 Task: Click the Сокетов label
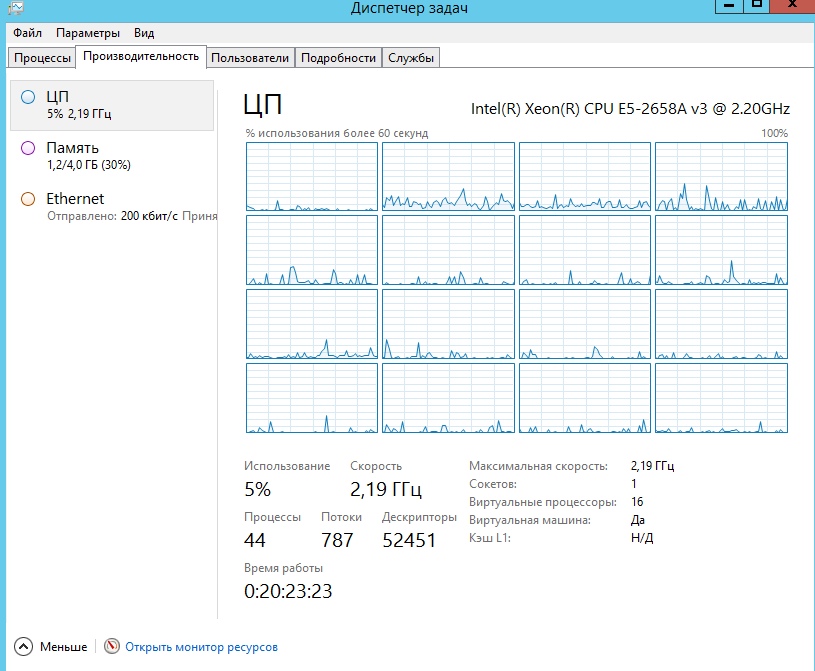[493, 484]
